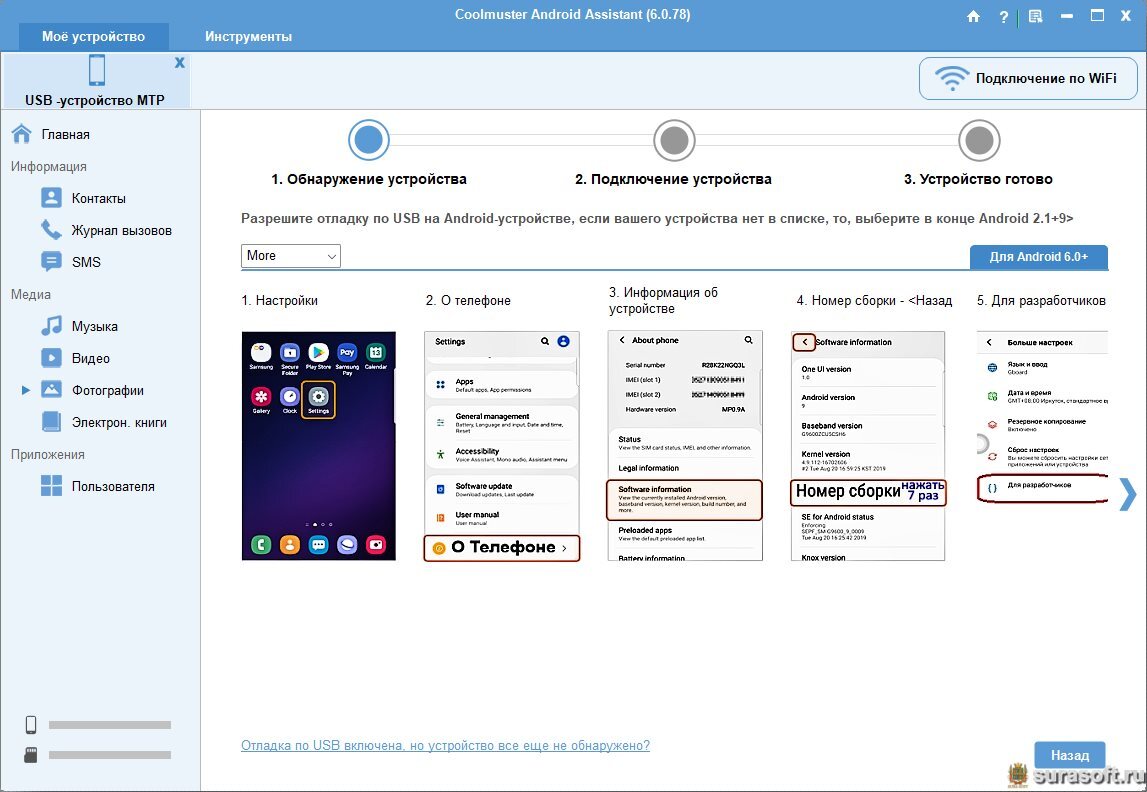Open Фотографии photos icon

(51, 390)
